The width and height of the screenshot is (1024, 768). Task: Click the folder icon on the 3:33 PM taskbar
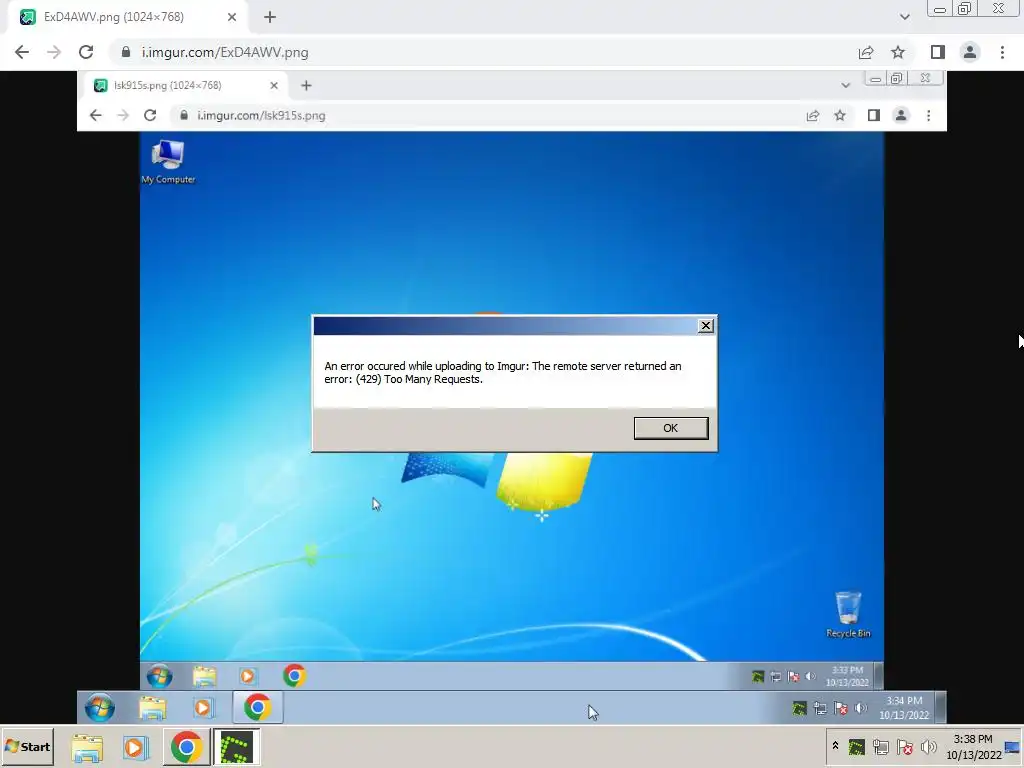click(204, 676)
